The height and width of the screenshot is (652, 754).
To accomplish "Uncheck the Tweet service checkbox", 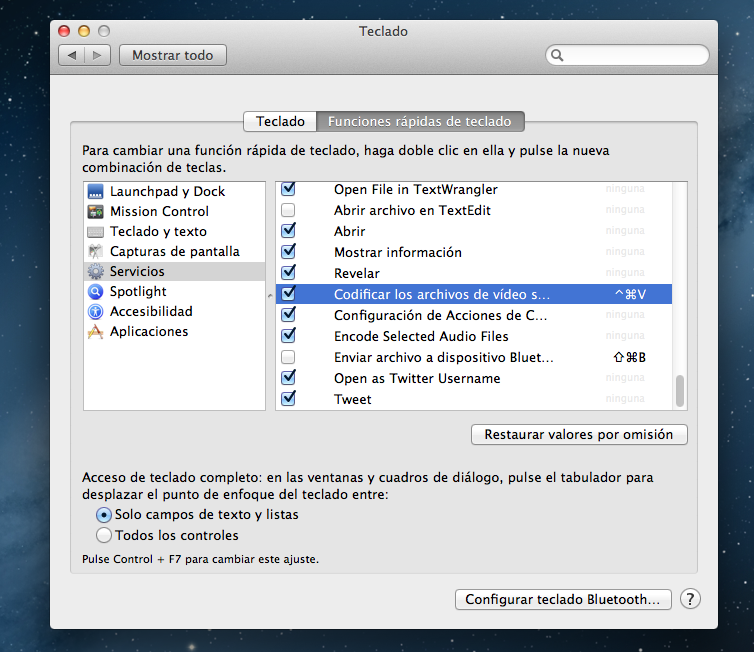I will point(288,399).
